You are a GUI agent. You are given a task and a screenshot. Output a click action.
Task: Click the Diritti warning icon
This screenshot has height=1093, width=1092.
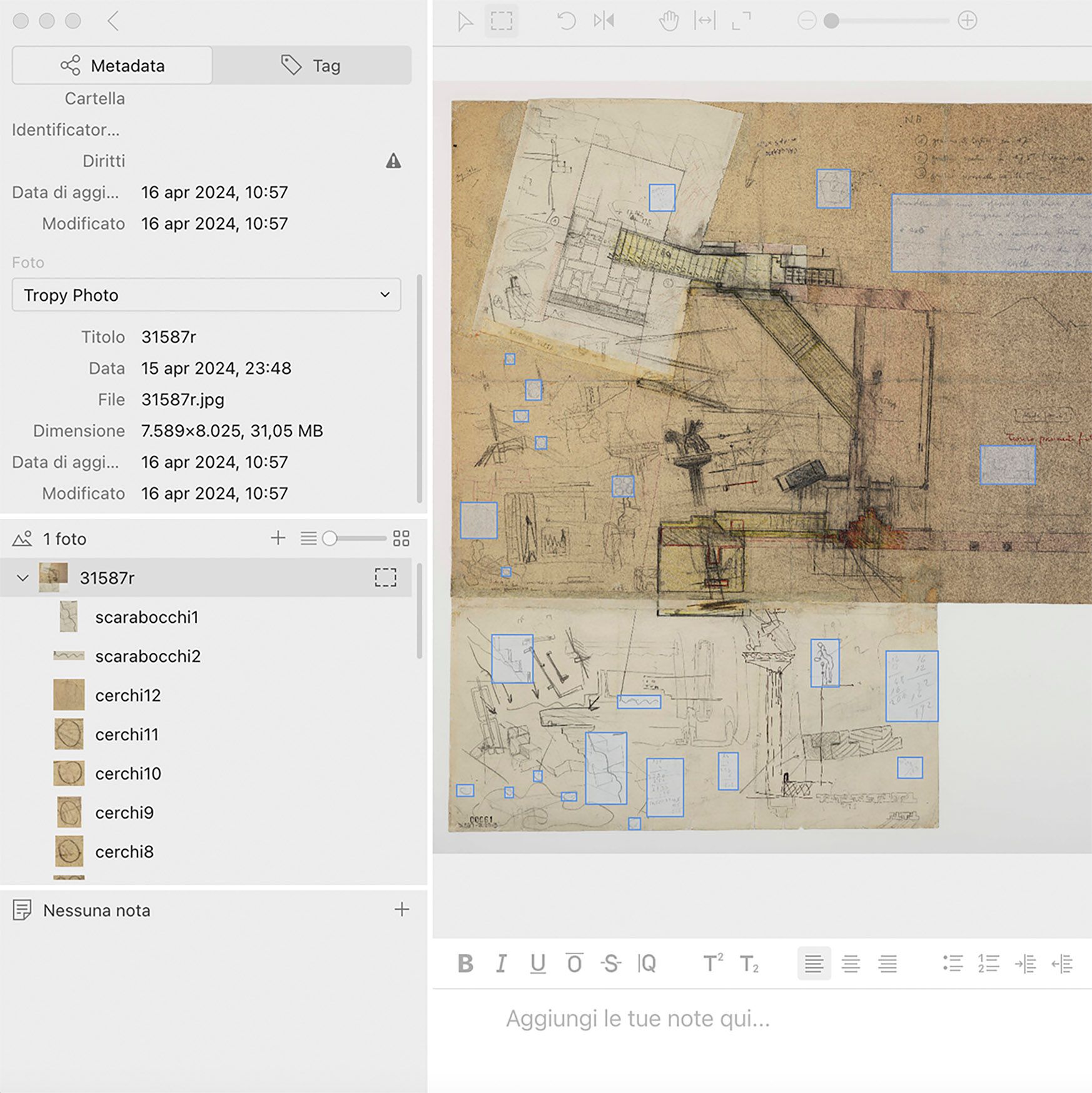pos(393,161)
